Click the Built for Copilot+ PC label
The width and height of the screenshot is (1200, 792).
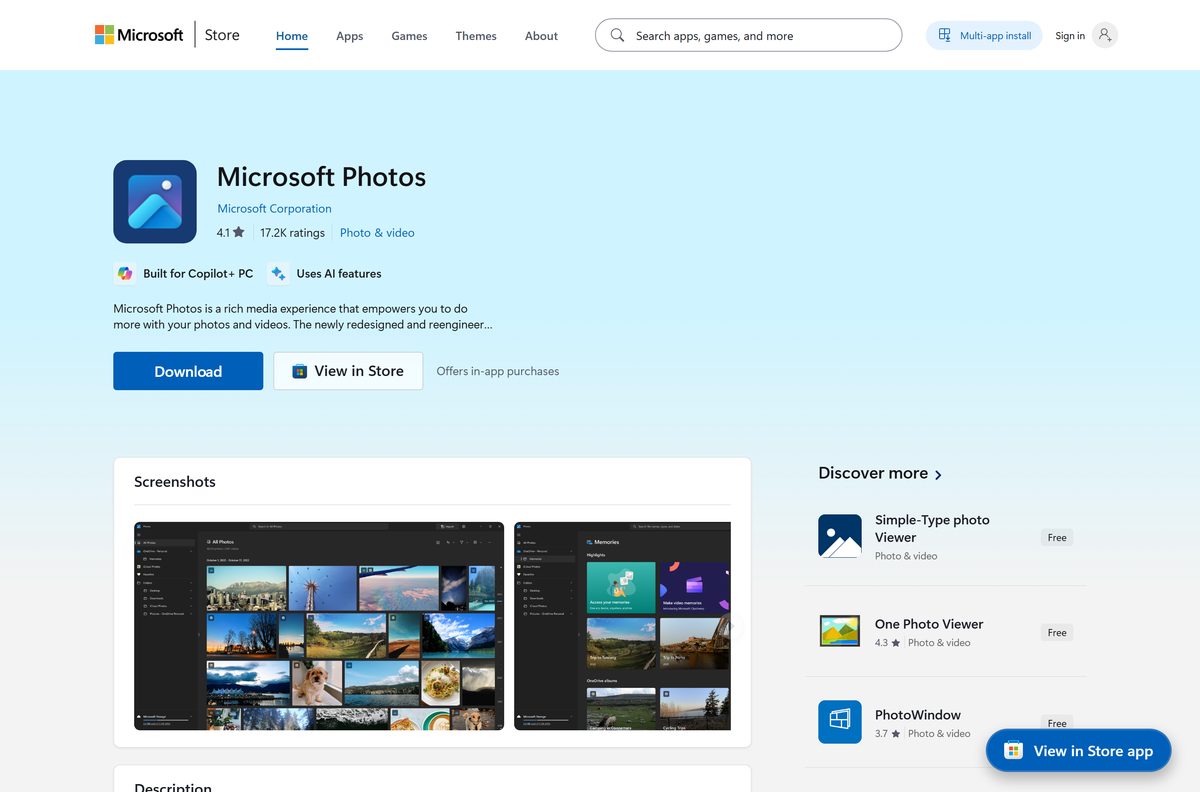point(198,273)
